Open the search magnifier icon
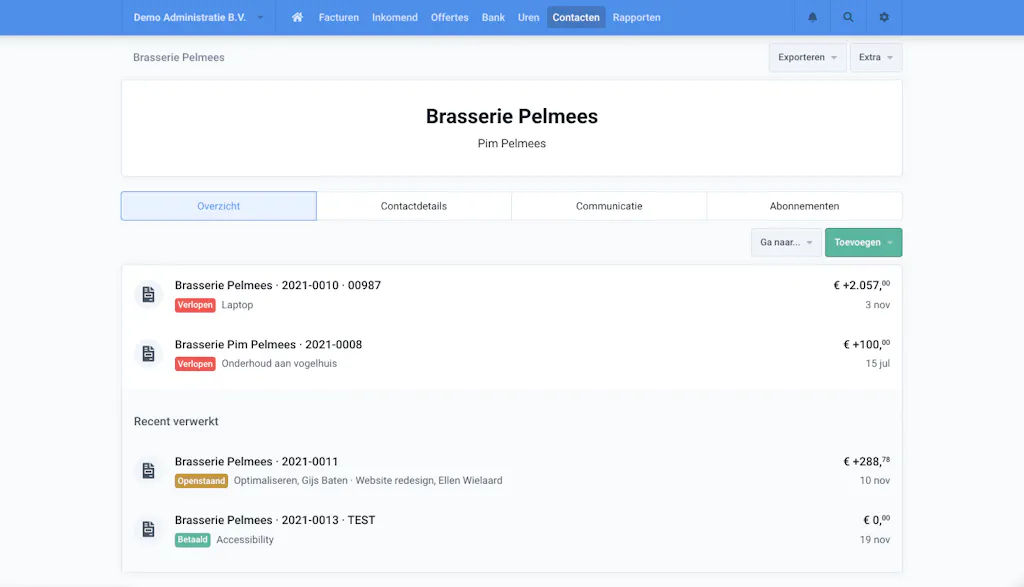This screenshot has height=587, width=1024. [848, 18]
